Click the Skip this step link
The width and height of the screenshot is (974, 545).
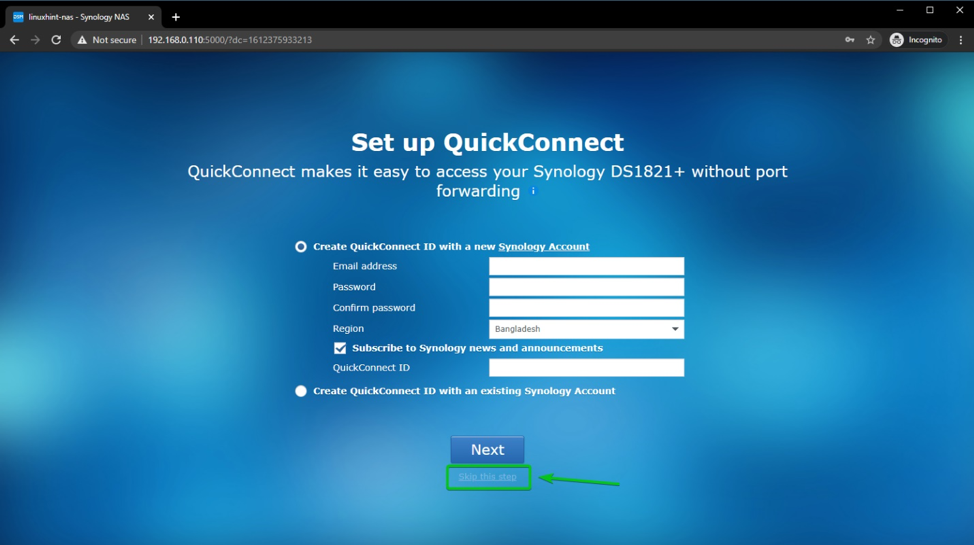[x=488, y=477]
